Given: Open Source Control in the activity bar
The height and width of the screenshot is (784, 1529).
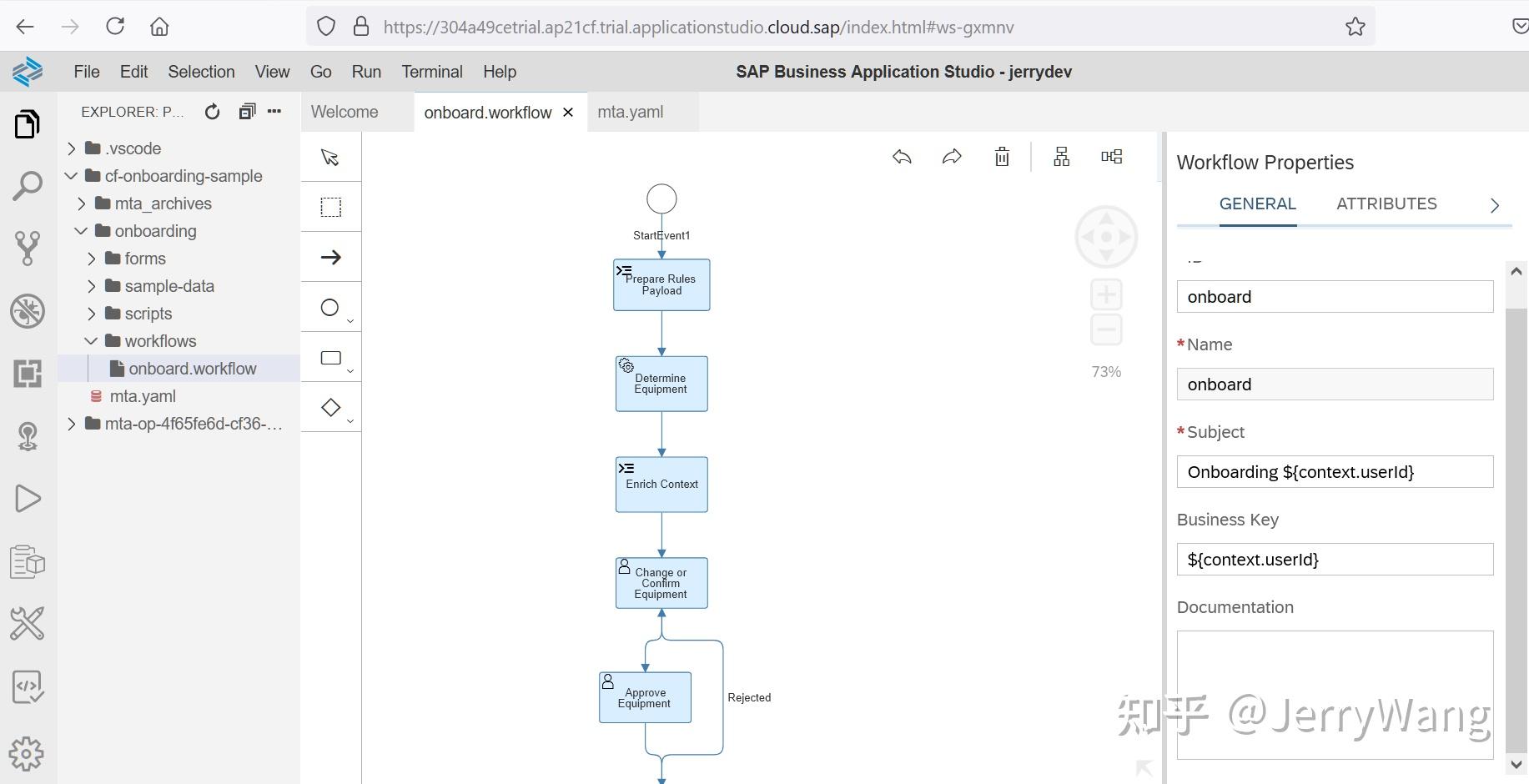Looking at the screenshot, I should [28, 249].
